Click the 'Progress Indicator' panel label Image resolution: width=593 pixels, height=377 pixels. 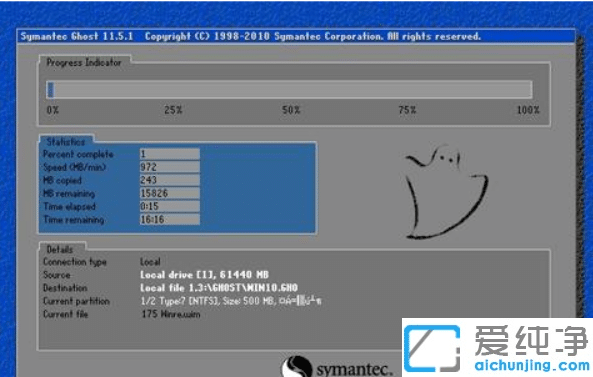tap(84, 62)
